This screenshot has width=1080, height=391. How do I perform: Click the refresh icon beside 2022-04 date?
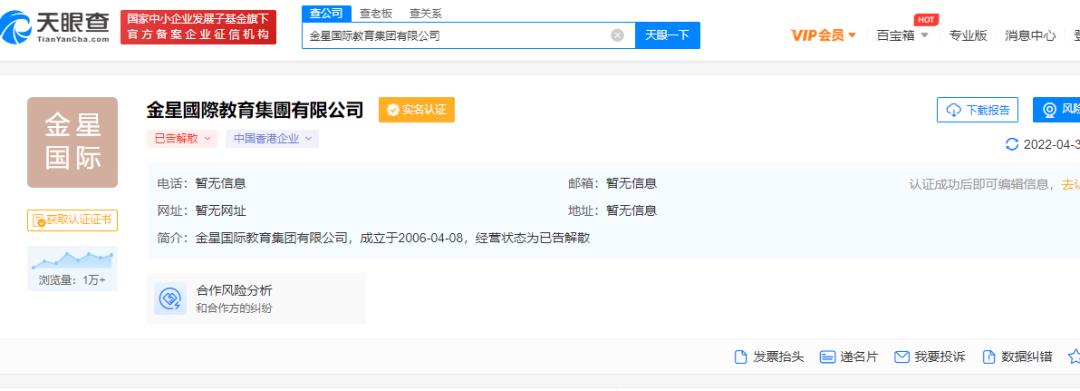click(x=1012, y=144)
